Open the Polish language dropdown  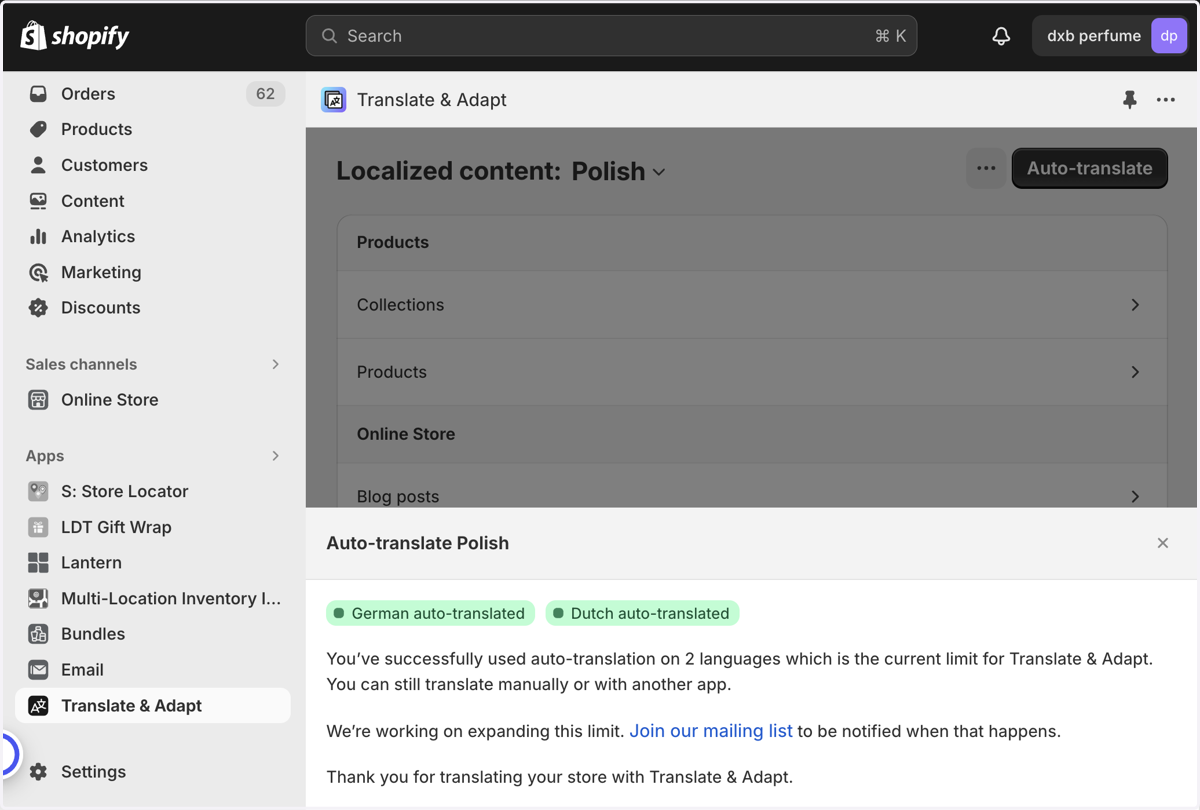618,171
